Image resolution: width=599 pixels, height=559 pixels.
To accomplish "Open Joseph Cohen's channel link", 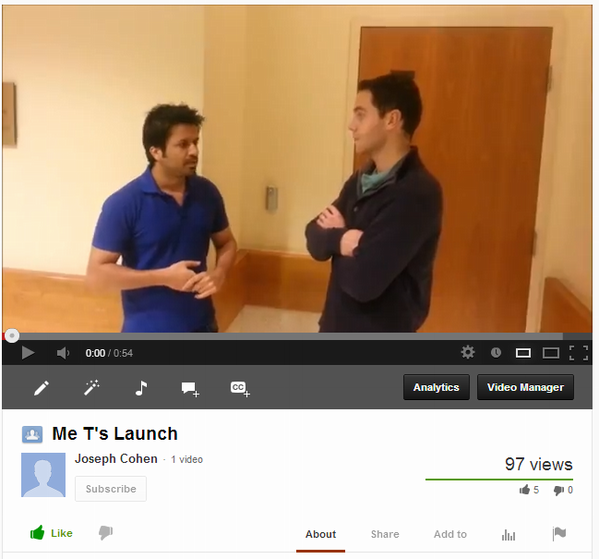I will [116, 459].
